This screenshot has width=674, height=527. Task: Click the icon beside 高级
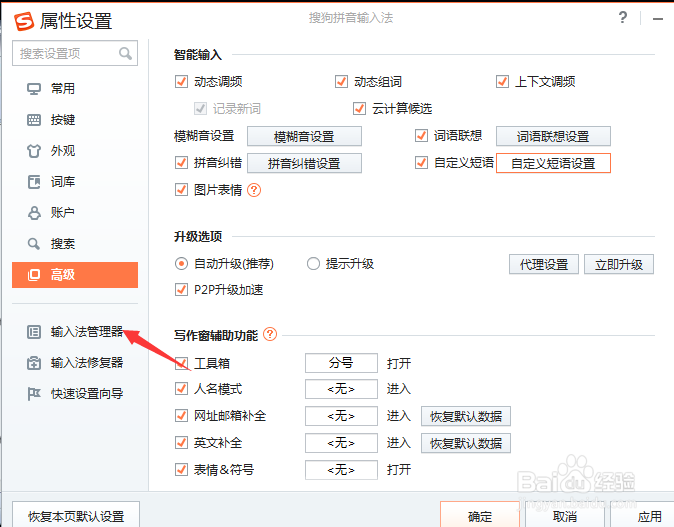34,275
